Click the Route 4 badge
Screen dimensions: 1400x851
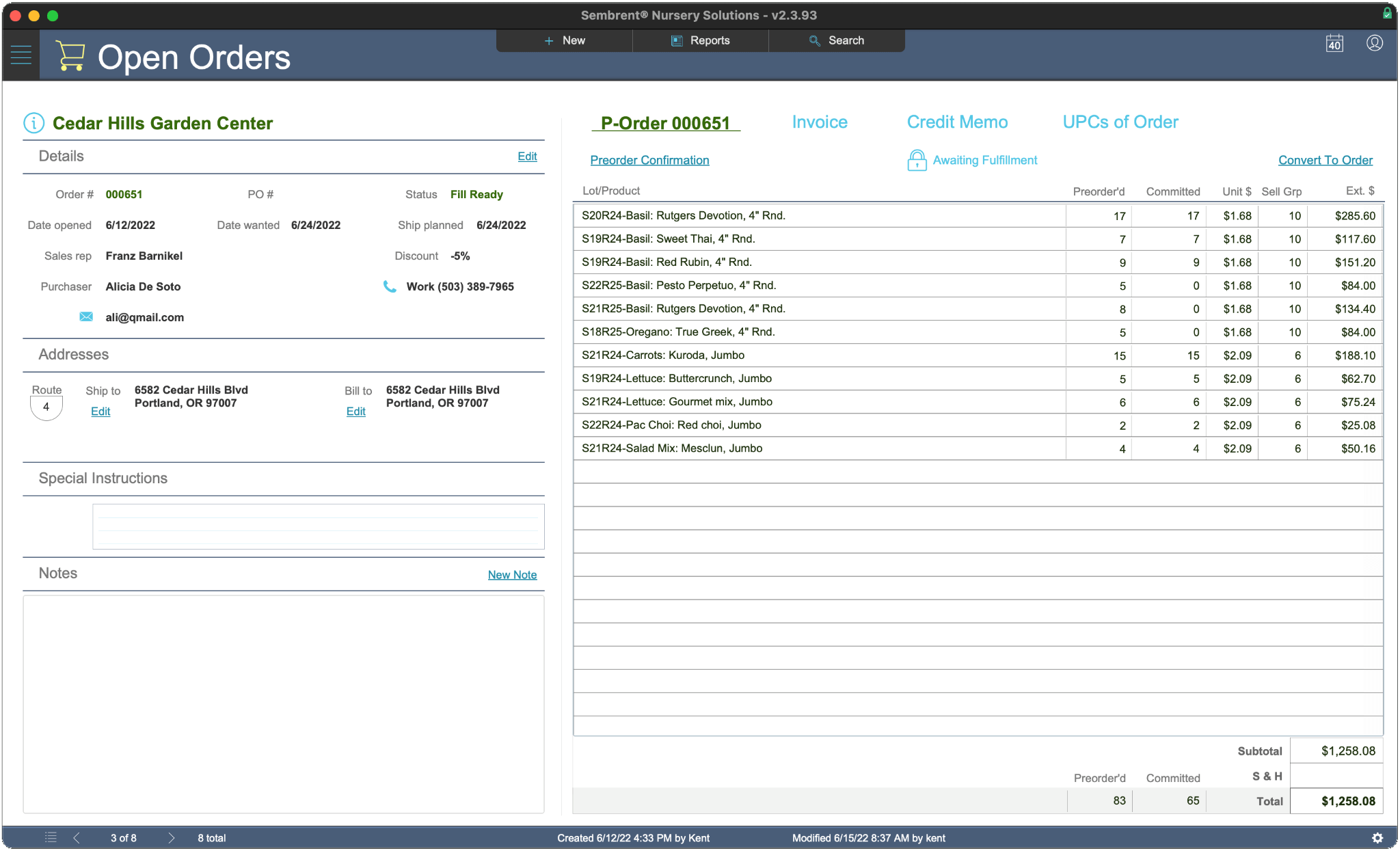coord(46,407)
